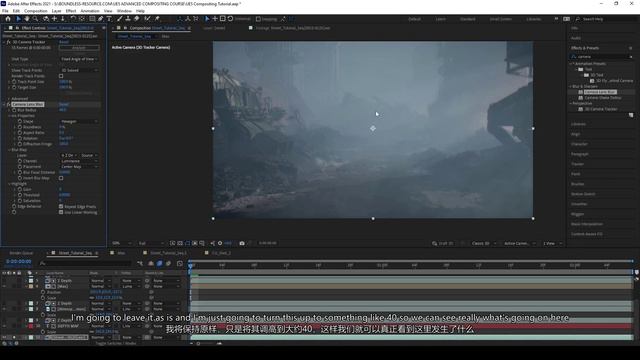
Task: Click the Saturation stopwatch icon
Action: click(20, 201)
